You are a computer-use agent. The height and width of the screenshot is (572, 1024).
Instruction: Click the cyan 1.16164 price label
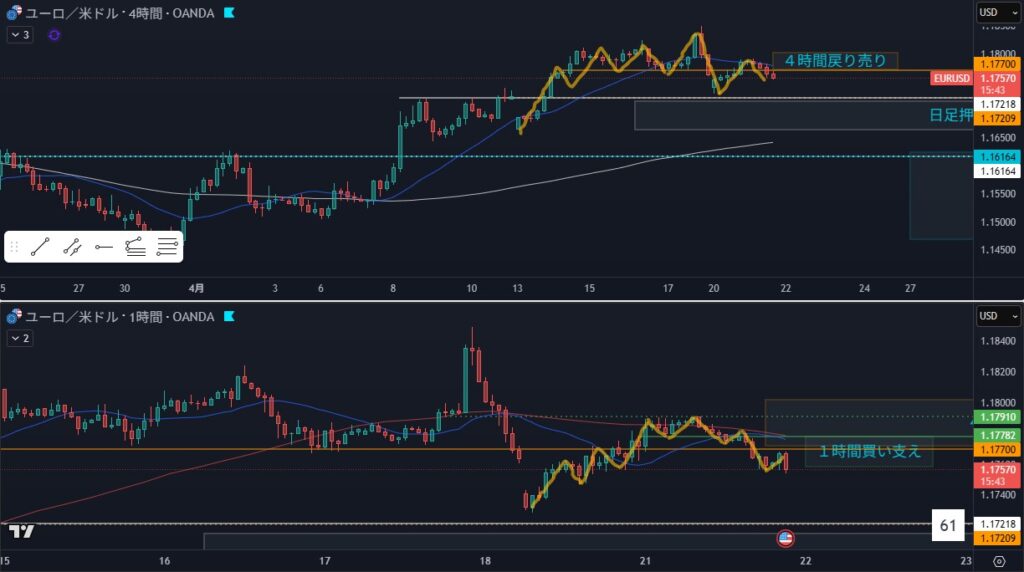point(997,157)
